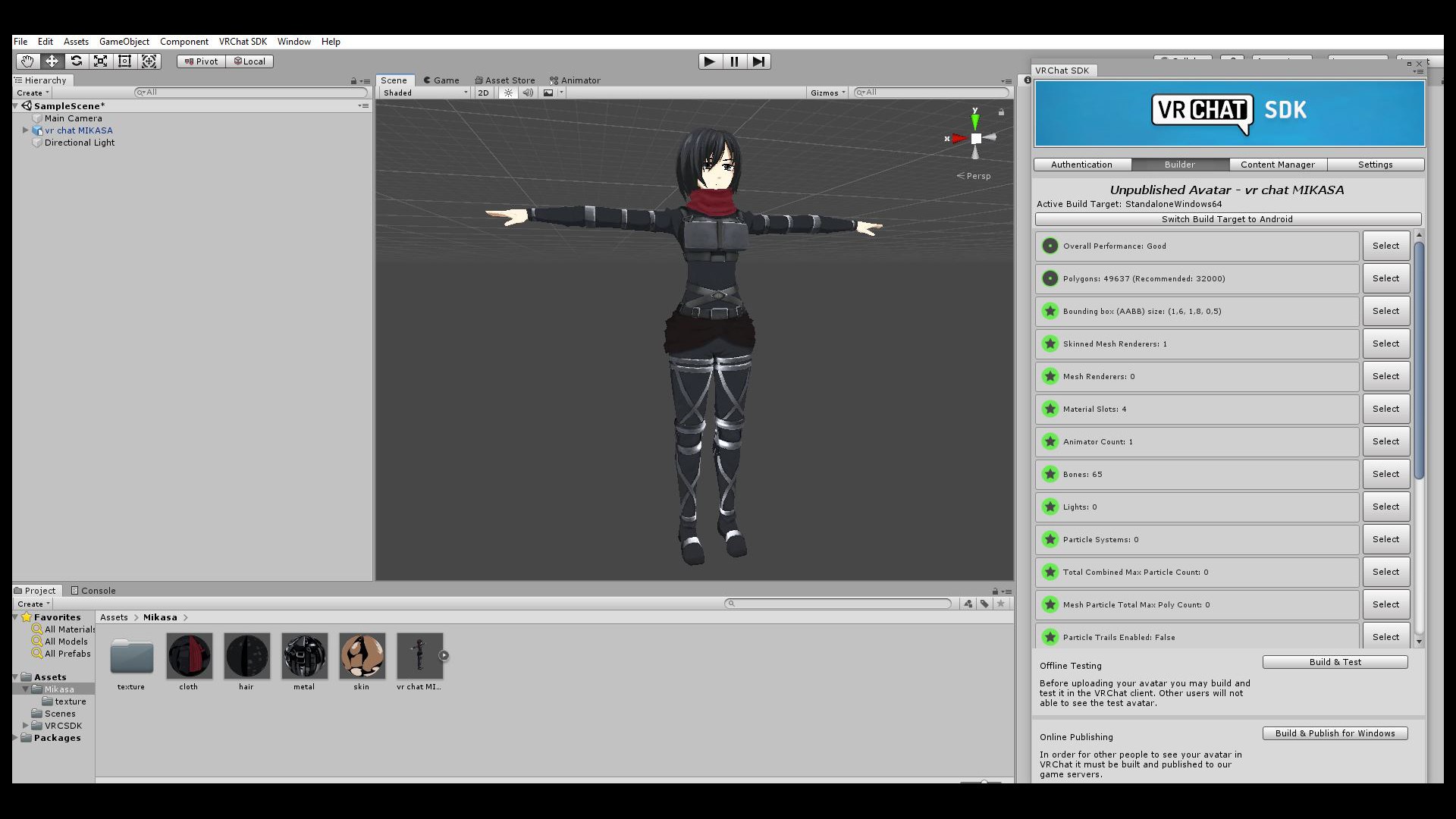Click Build & Publish for Windows

(1335, 733)
